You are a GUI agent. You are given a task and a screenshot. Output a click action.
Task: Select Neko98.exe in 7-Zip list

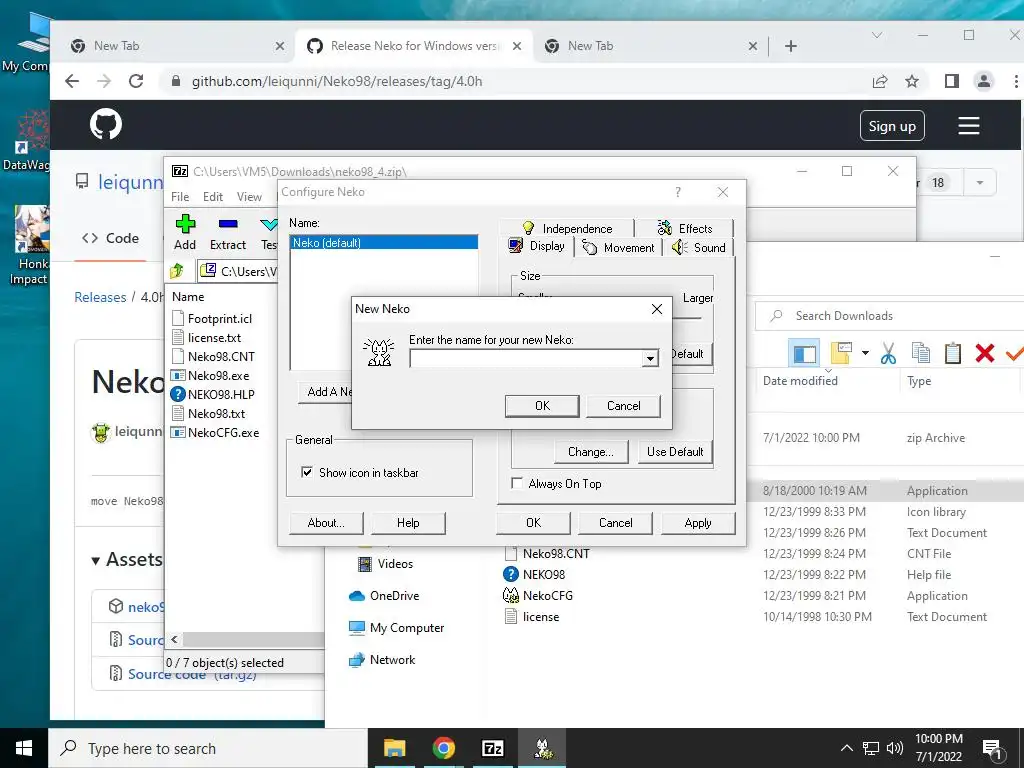click(218, 376)
